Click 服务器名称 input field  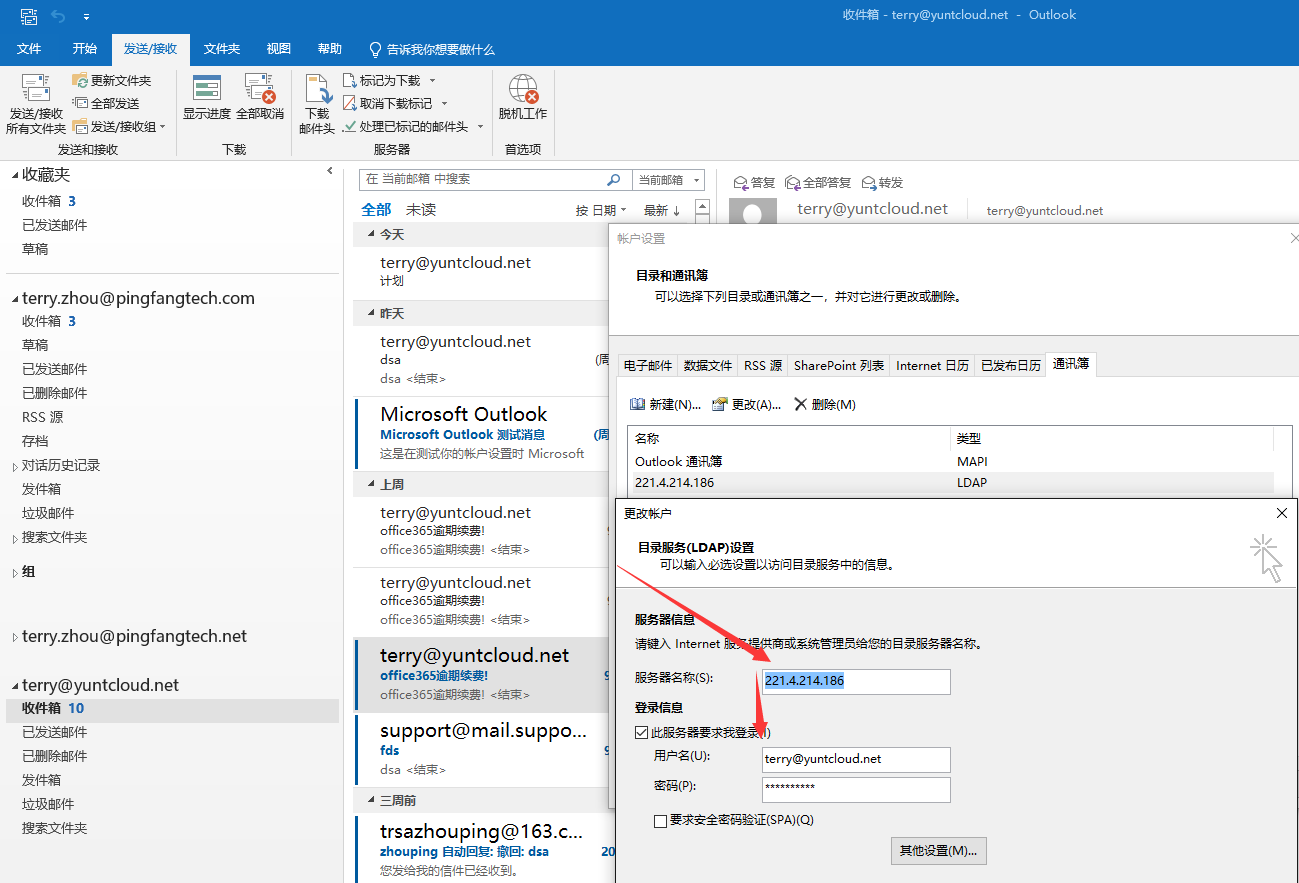click(856, 681)
